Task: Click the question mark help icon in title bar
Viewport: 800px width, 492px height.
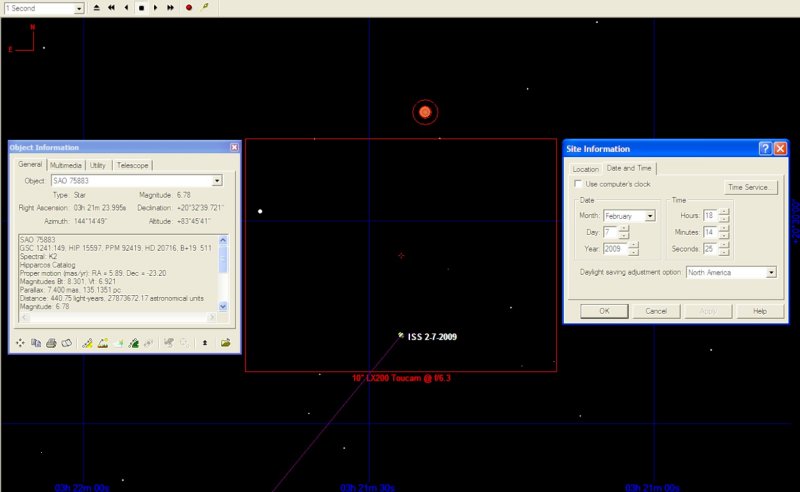Action: click(765, 149)
